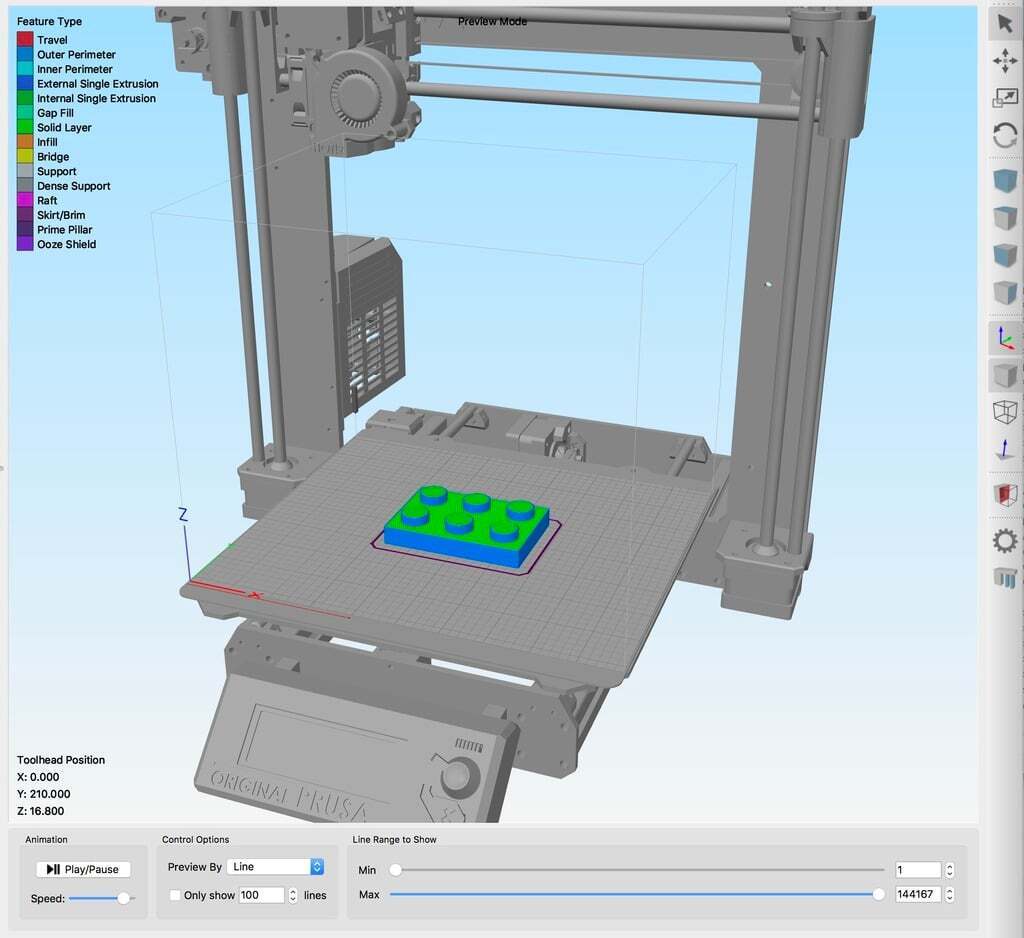Increment the Max line range stepper
This screenshot has height=938, width=1024.
coord(950,889)
